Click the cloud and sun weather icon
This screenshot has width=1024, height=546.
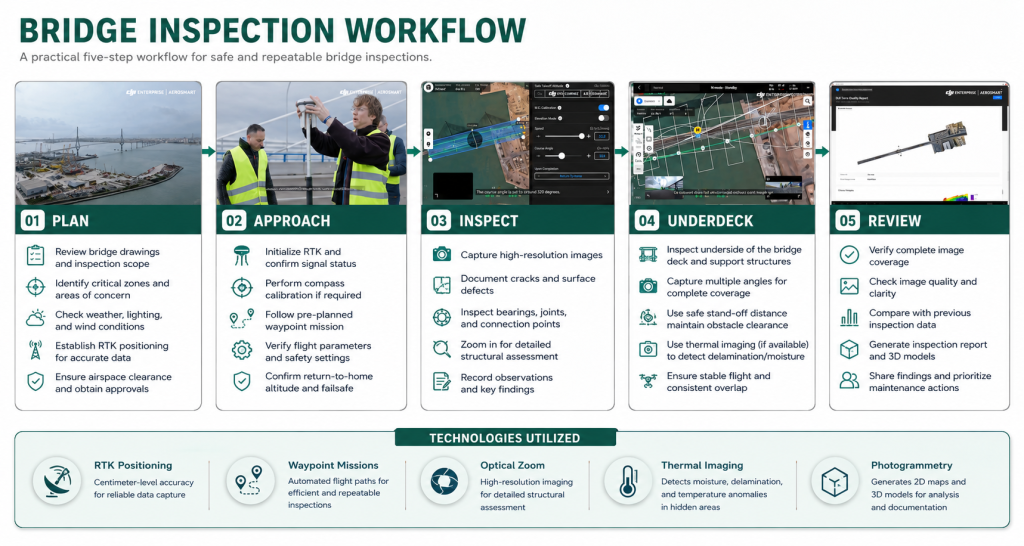click(35, 319)
